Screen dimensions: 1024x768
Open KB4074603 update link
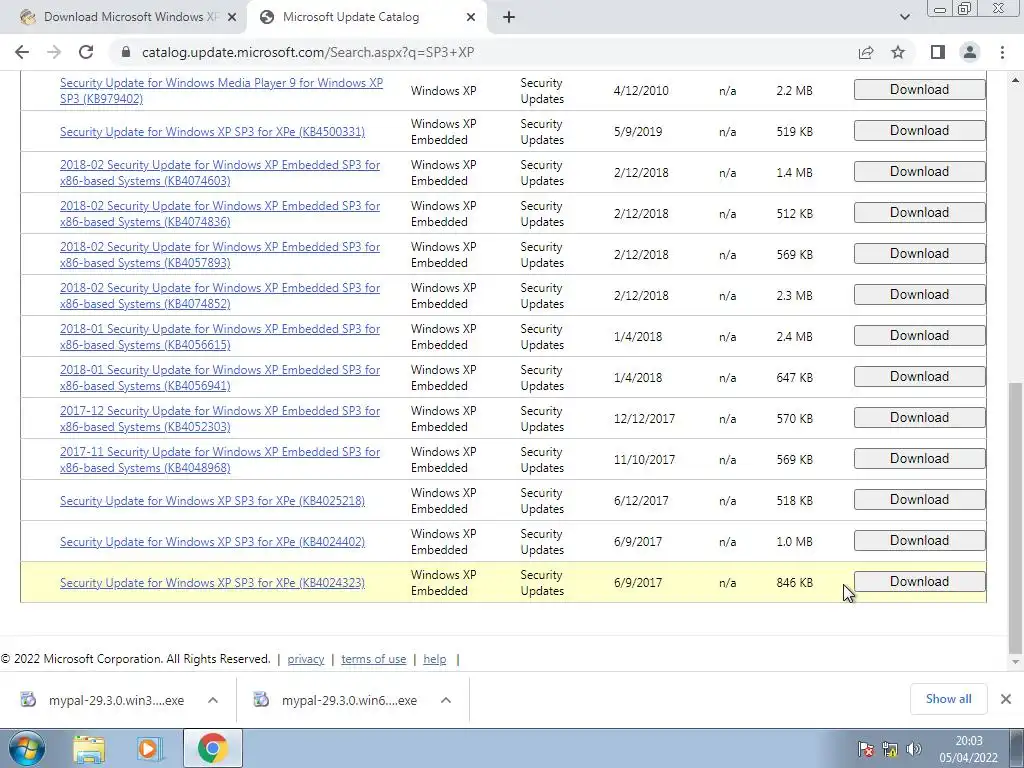tap(220, 173)
